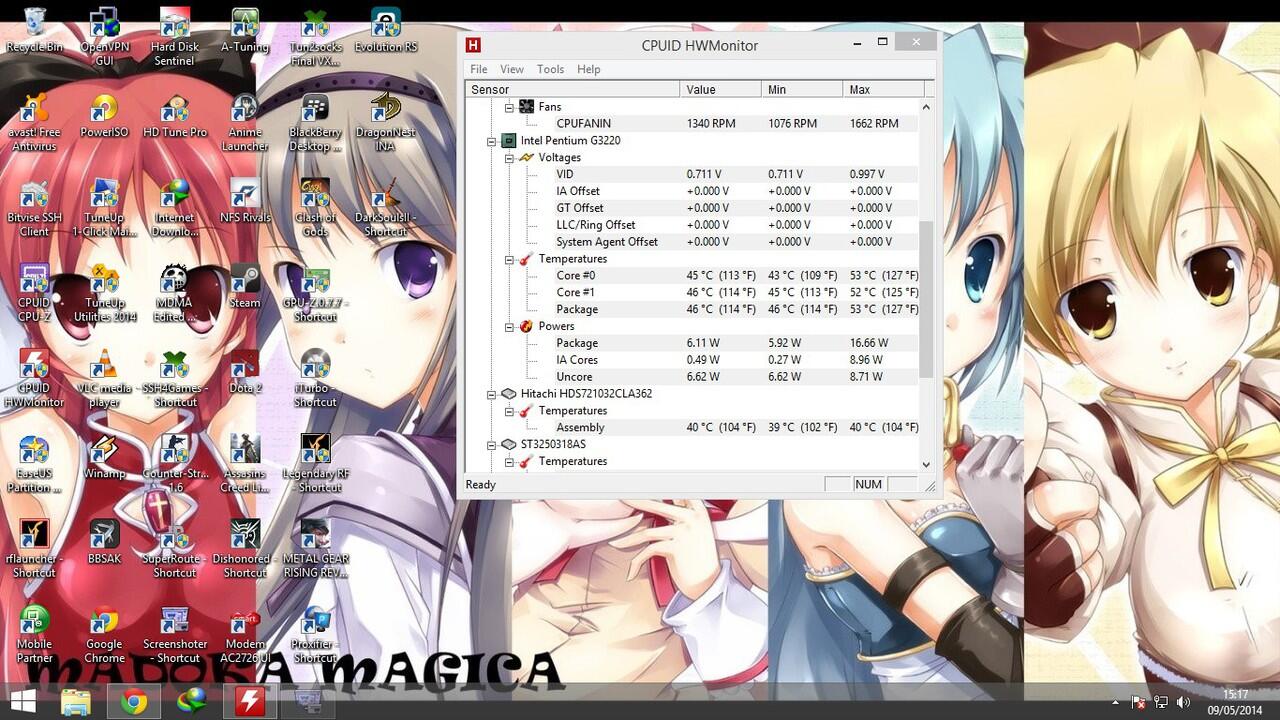This screenshot has height=720, width=1280.
Task: Open the Tools menu in HWMonitor
Action: click(550, 69)
